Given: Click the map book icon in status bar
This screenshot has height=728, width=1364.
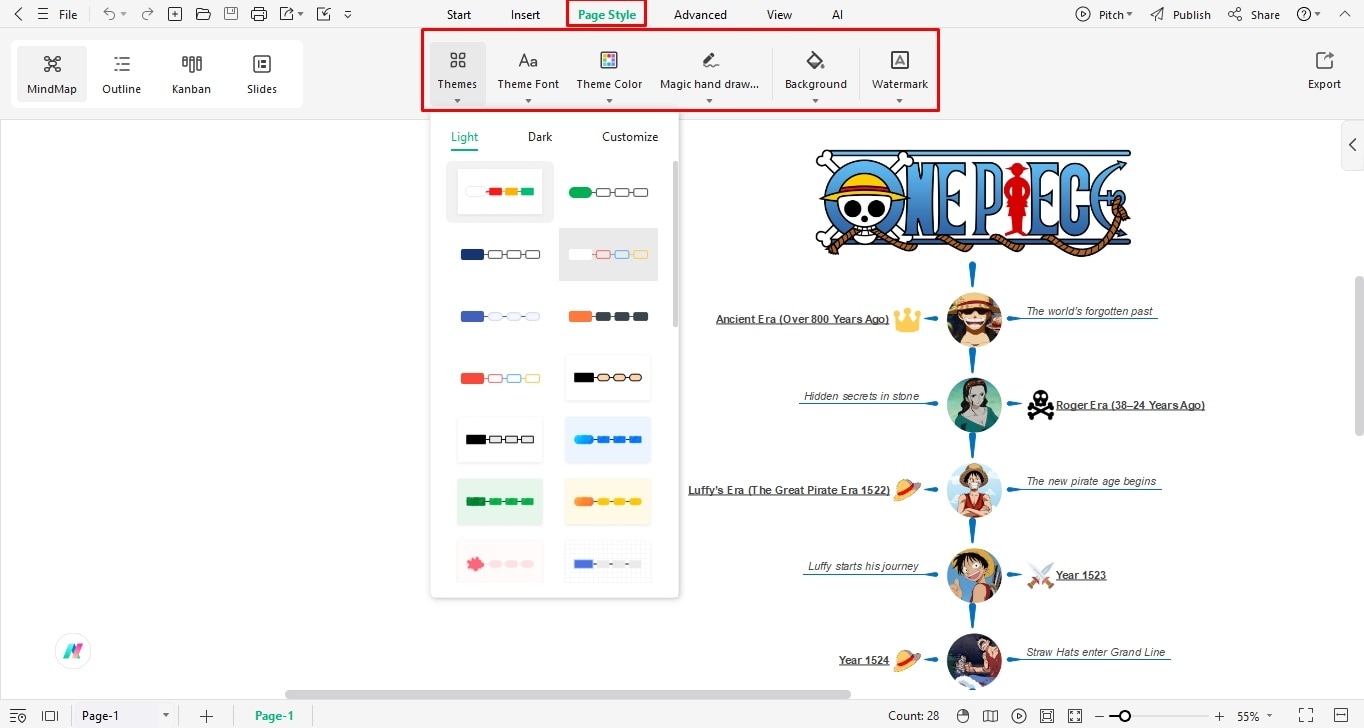Looking at the screenshot, I should pyautogui.click(x=991, y=716).
